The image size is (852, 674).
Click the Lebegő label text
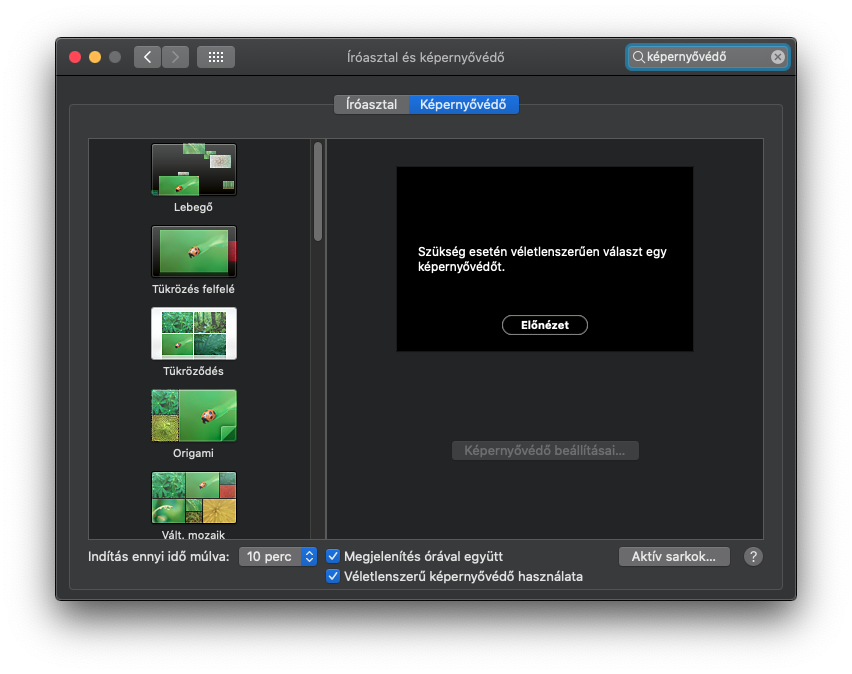pyautogui.click(x=193, y=207)
